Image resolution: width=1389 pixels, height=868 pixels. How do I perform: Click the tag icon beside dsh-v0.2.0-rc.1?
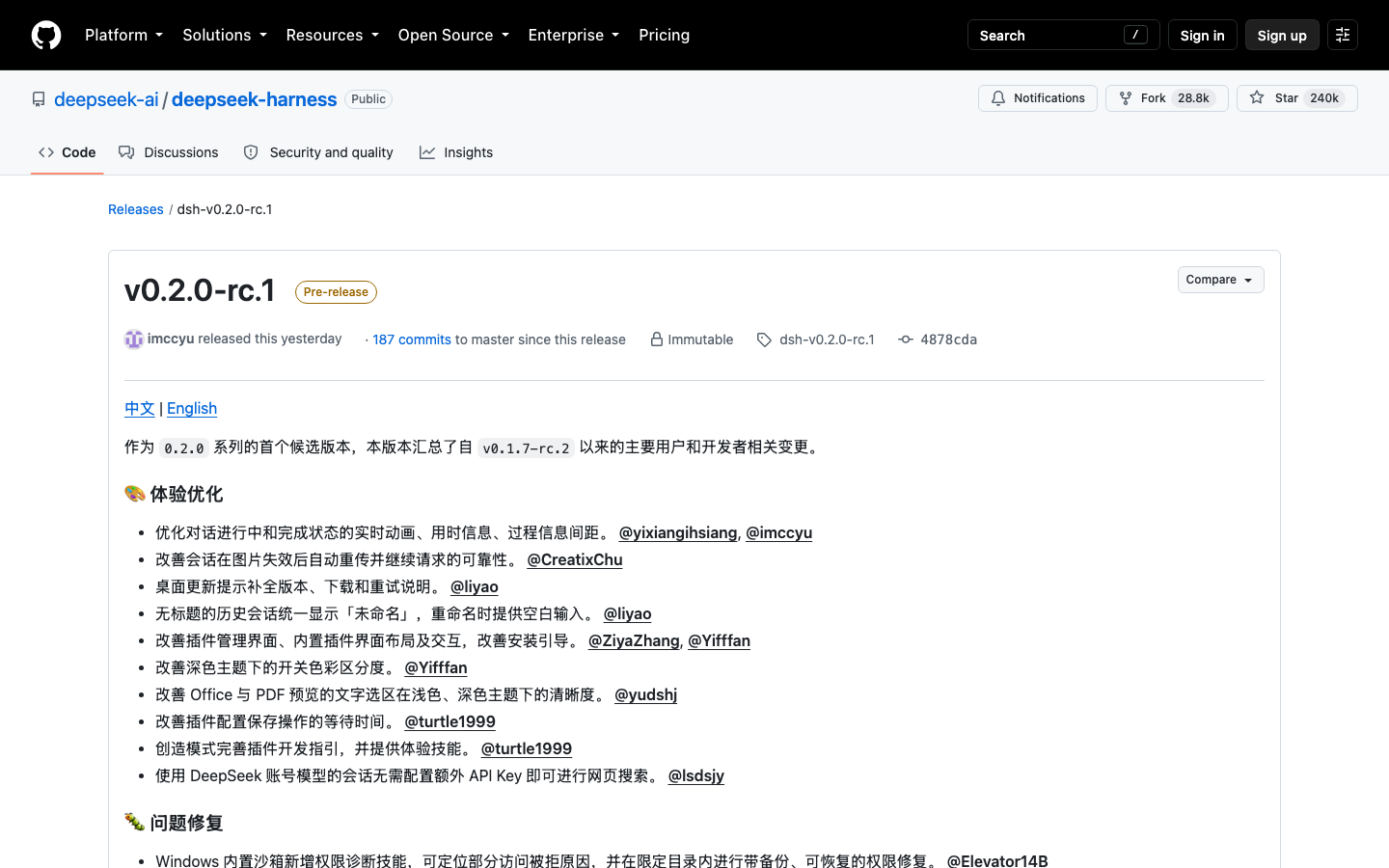point(764,339)
